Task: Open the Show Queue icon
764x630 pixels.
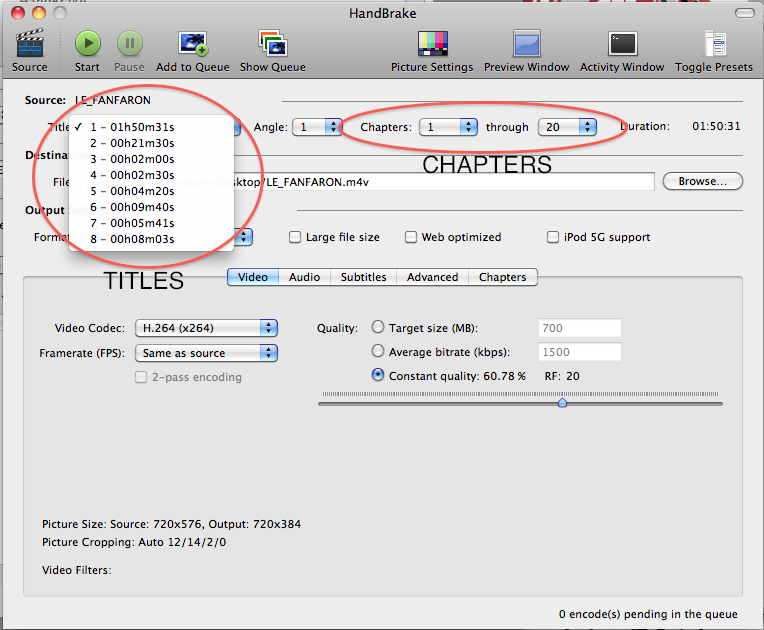Action: (x=273, y=43)
